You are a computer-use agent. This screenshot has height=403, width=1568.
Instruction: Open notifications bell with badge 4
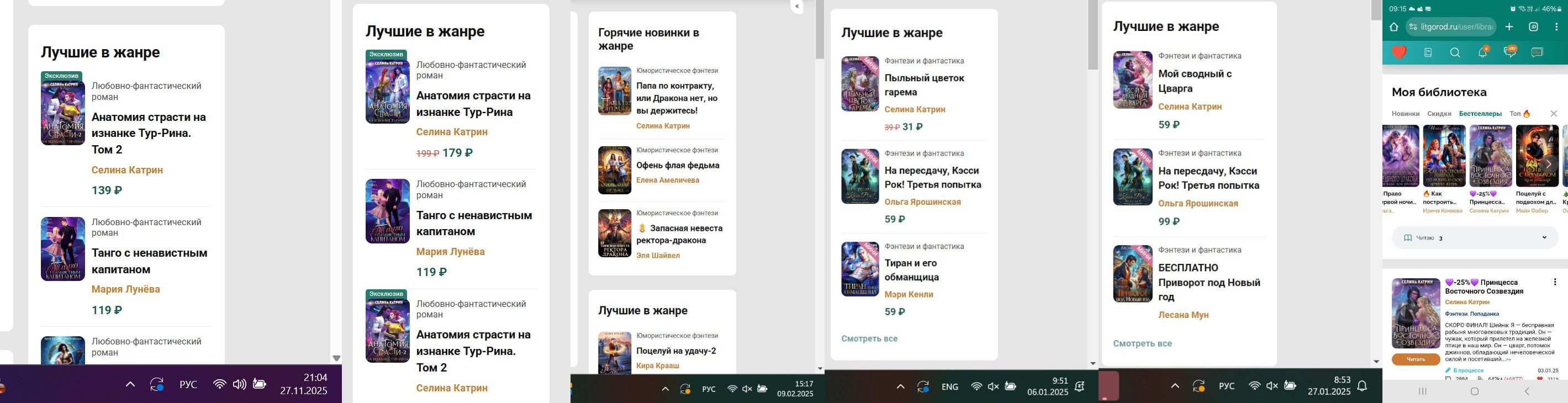tap(1482, 52)
